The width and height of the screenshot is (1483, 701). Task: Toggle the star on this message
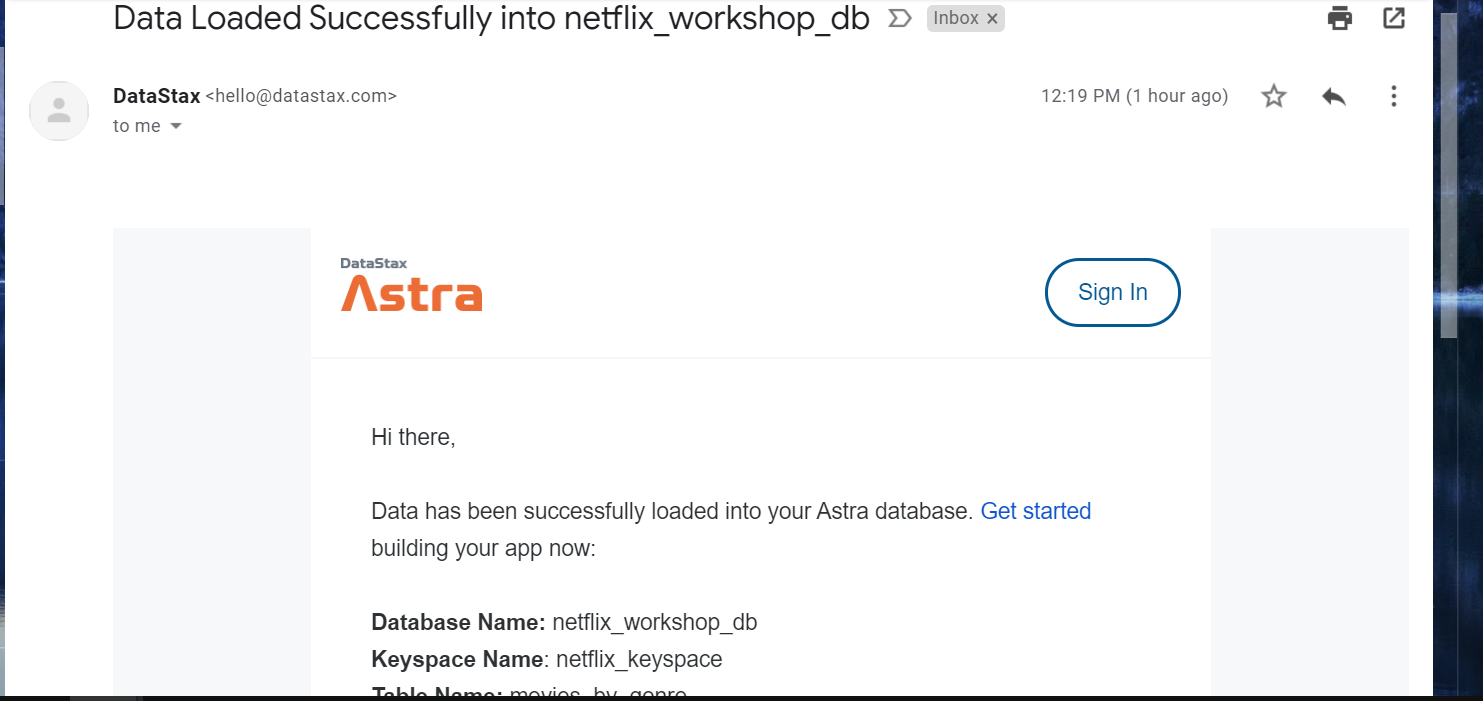1273,95
